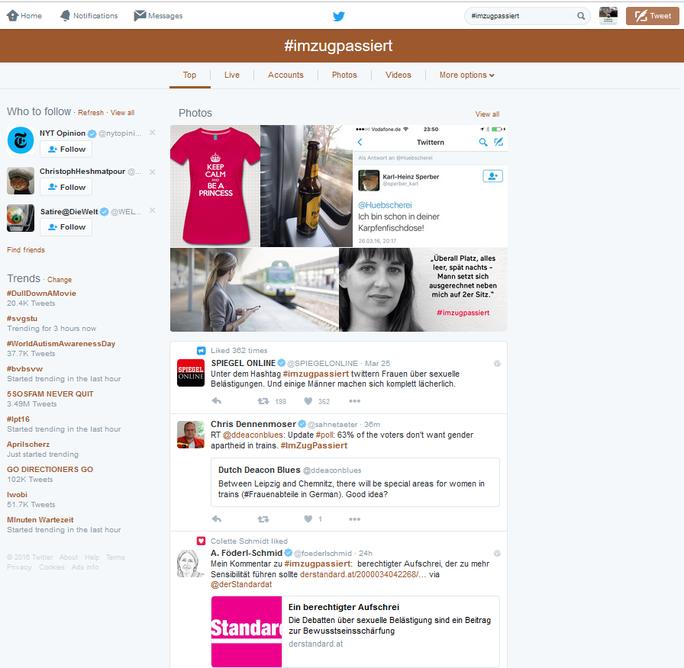Click the Tweet compose button
This screenshot has height=668, width=684.
pos(652,16)
